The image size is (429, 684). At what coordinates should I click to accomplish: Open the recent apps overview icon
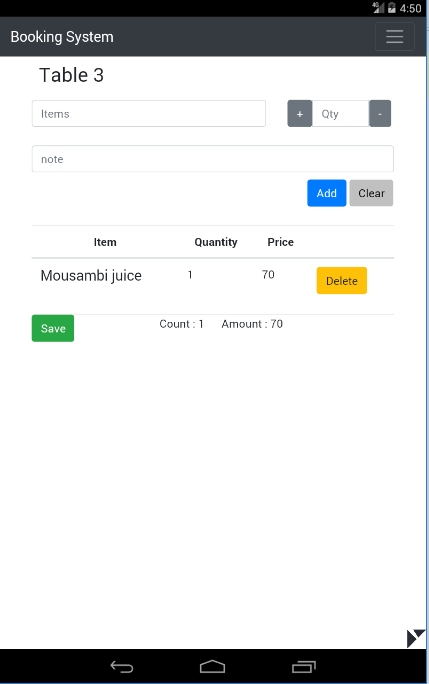(x=304, y=667)
